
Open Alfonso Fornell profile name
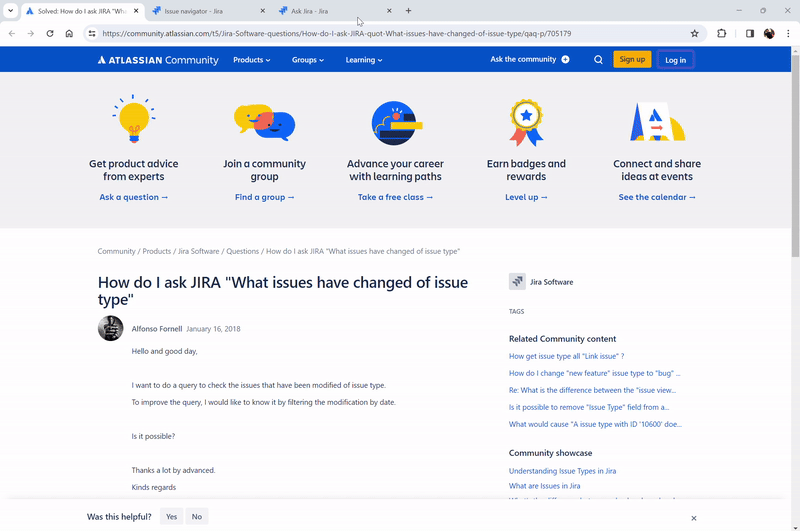coord(157,329)
